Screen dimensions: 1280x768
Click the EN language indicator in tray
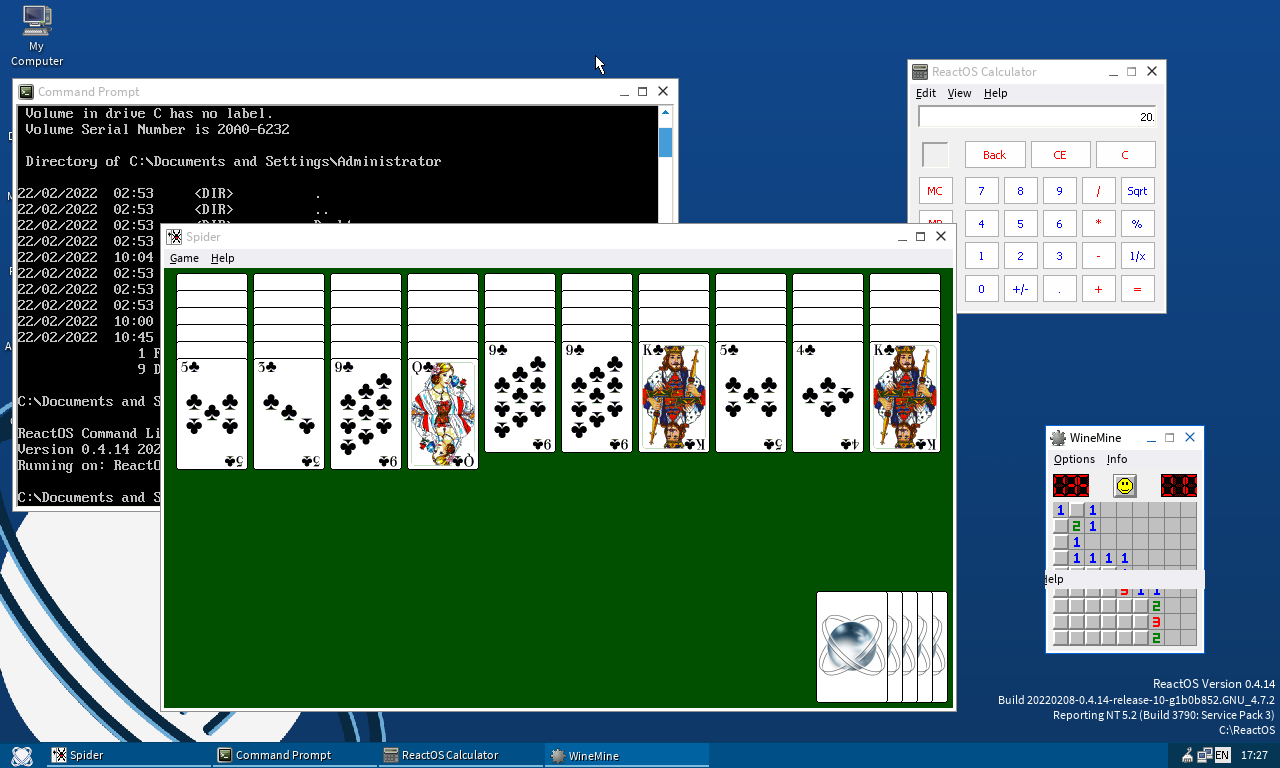tap(1222, 755)
